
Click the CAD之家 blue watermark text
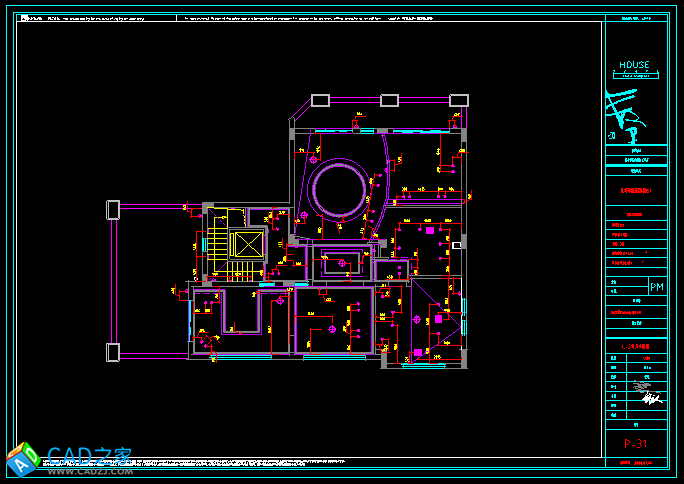90,456
